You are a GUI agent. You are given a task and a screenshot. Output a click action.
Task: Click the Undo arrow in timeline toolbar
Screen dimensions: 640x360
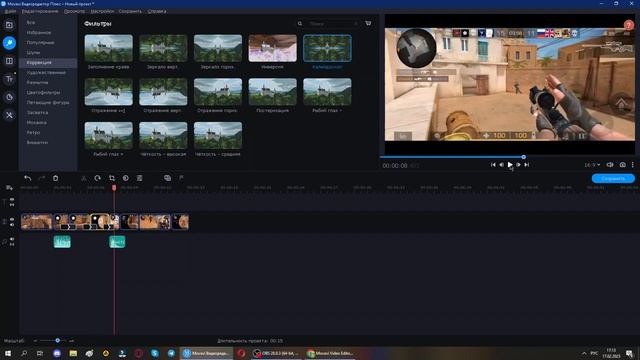click(x=28, y=178)
